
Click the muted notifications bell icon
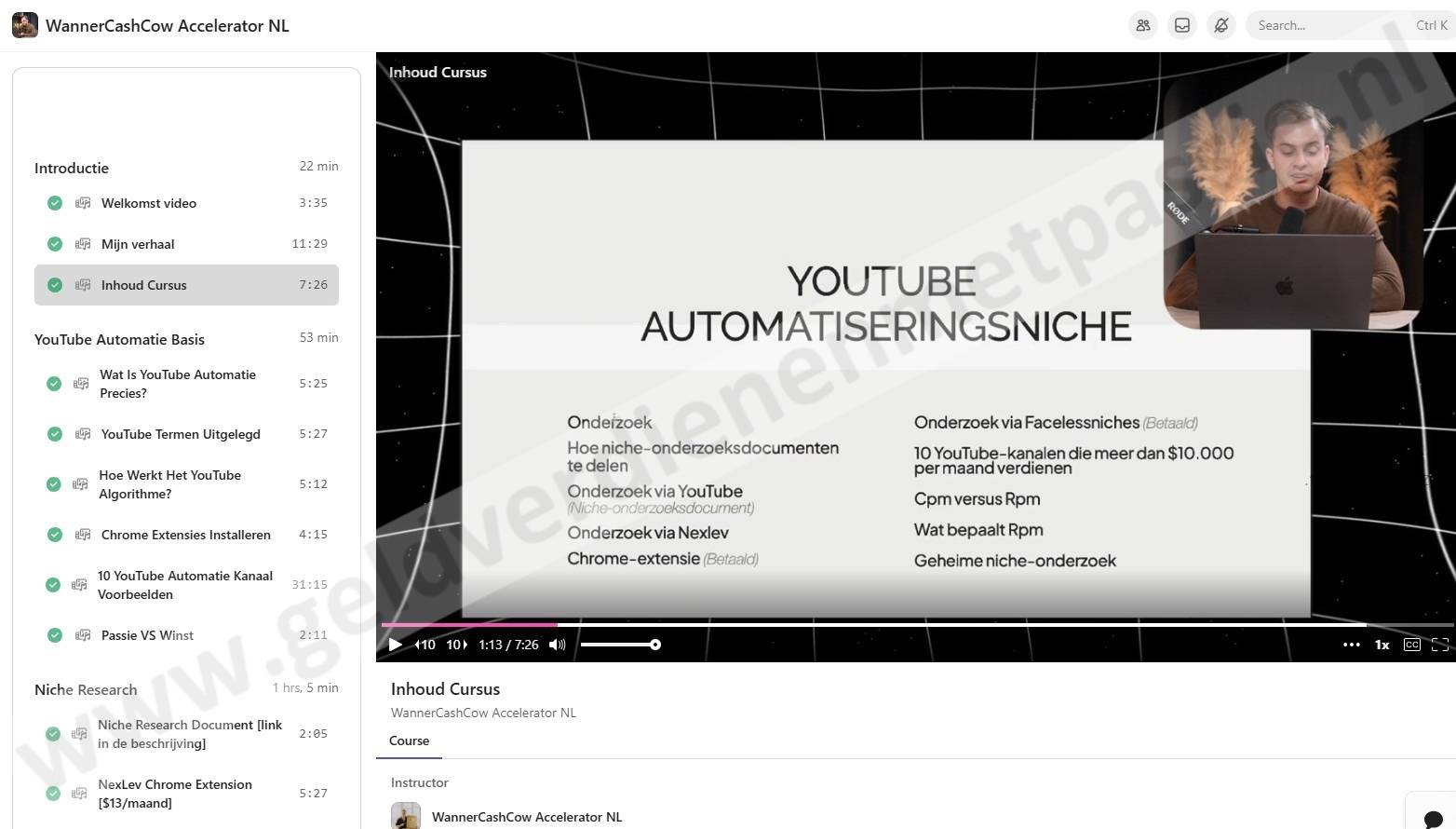coord(1220,25)
